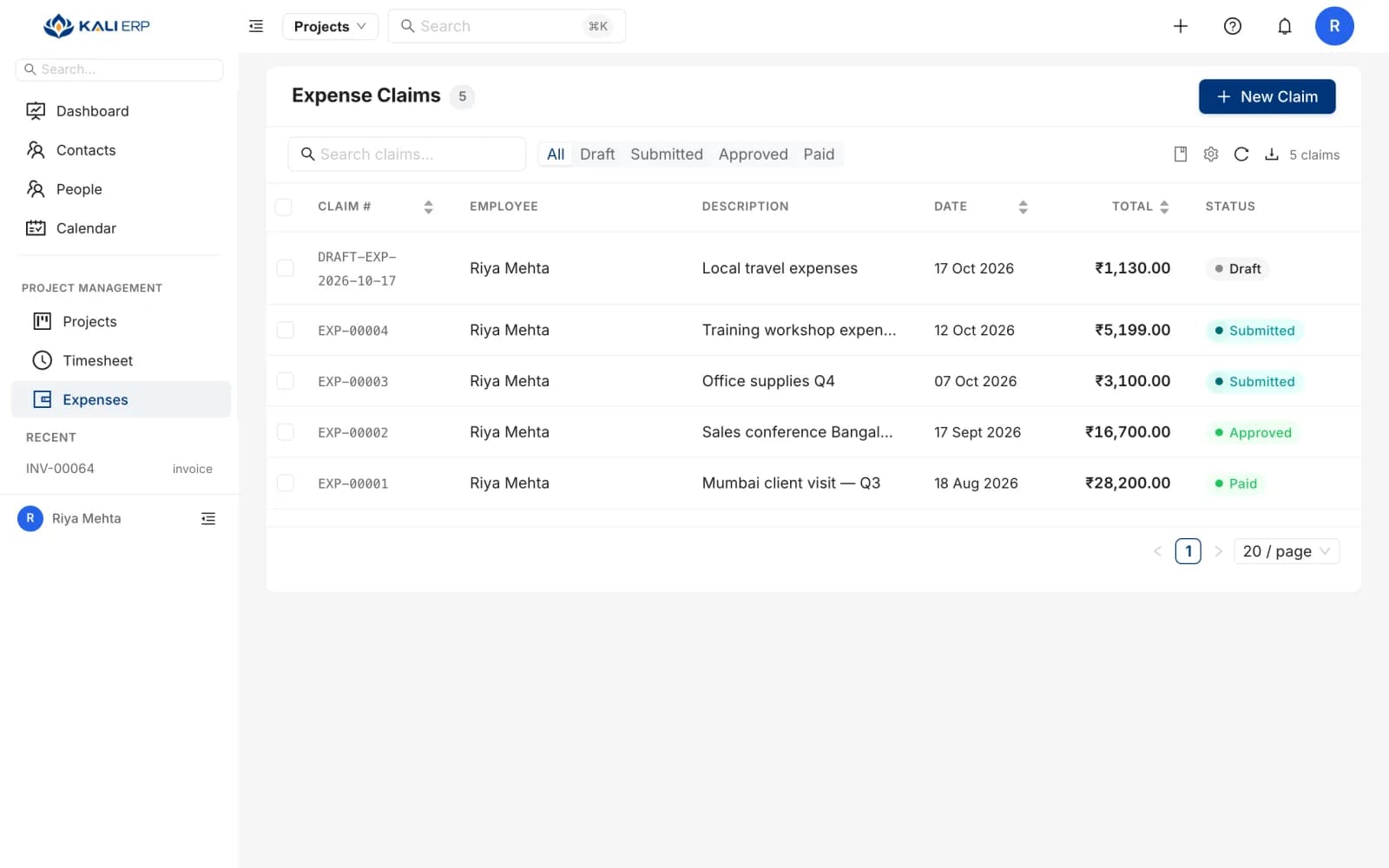Open table settings gear icon
Screen dimensions: 1389x868
coord(1211,155)
